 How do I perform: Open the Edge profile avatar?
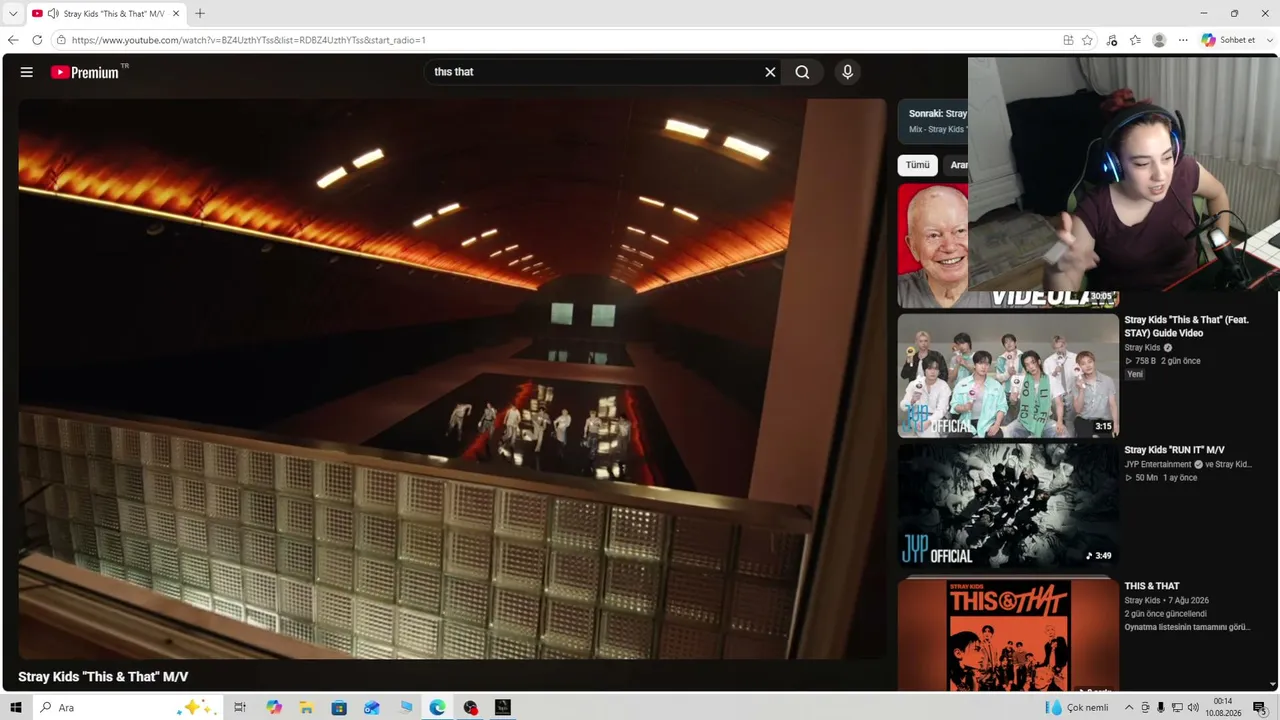(1159, 40)
